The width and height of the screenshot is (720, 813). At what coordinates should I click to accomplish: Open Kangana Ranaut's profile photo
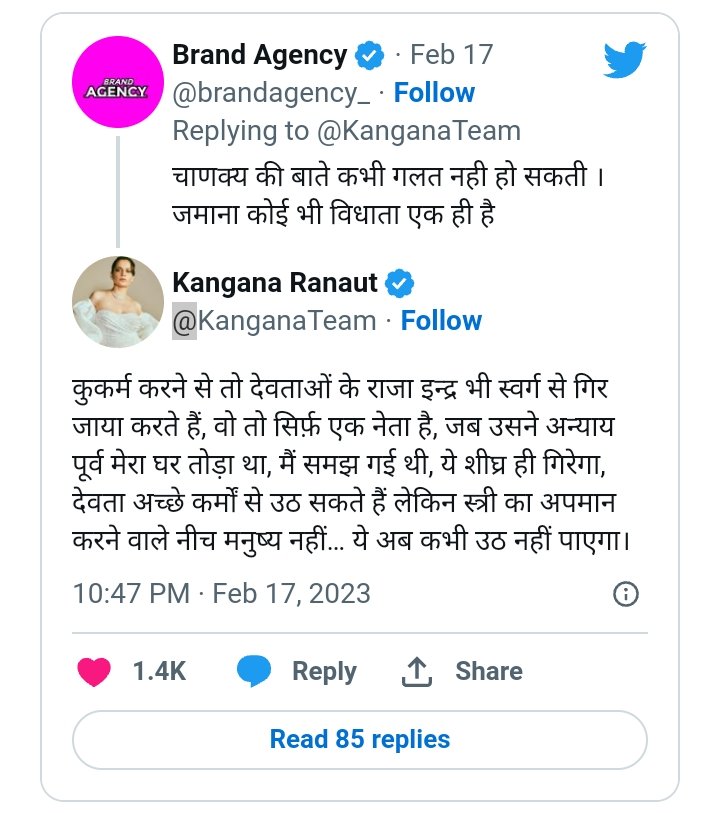tap(118, 301)
